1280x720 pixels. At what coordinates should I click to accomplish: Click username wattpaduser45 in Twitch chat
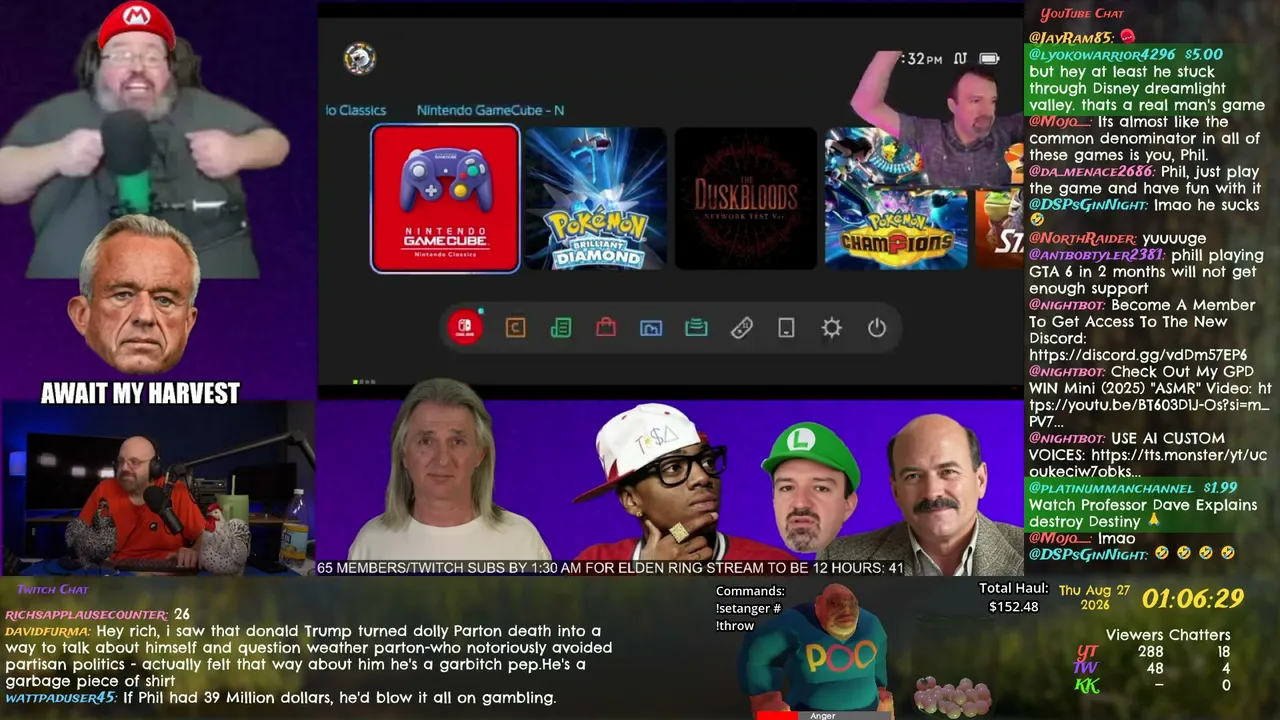click(x=61, y=698)
